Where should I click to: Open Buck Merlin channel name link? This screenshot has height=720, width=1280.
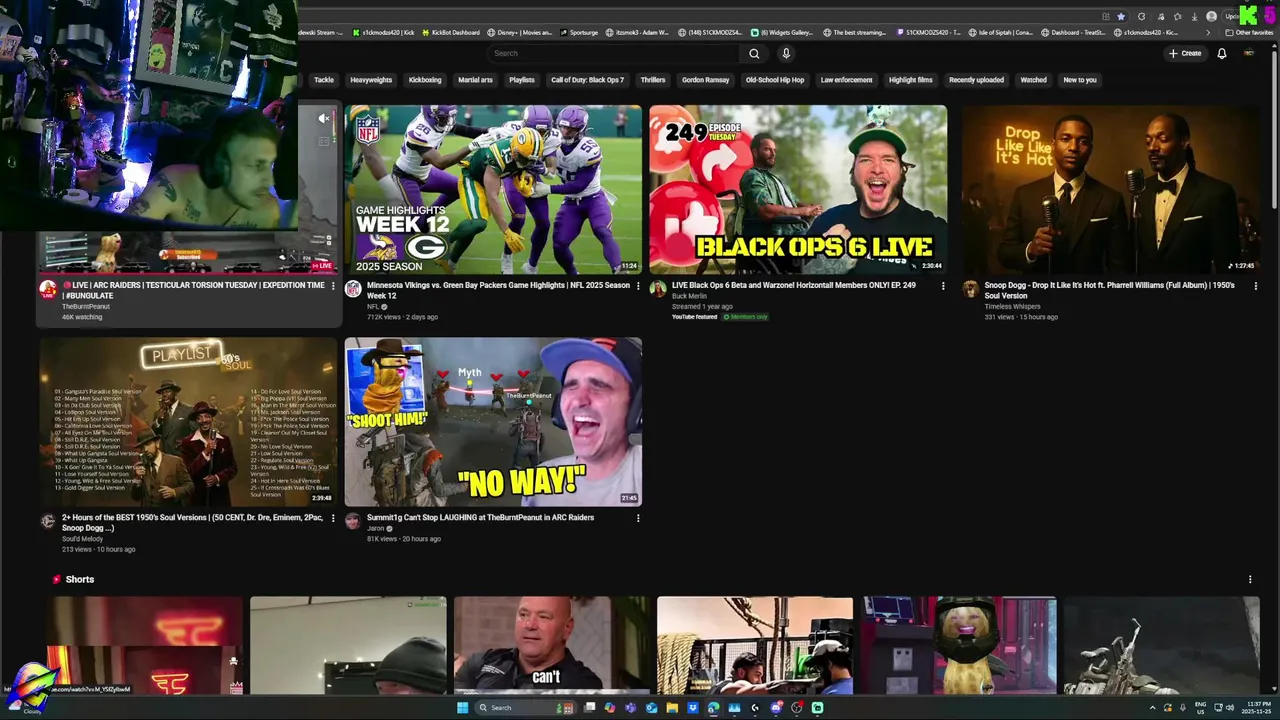click(689, 296)
